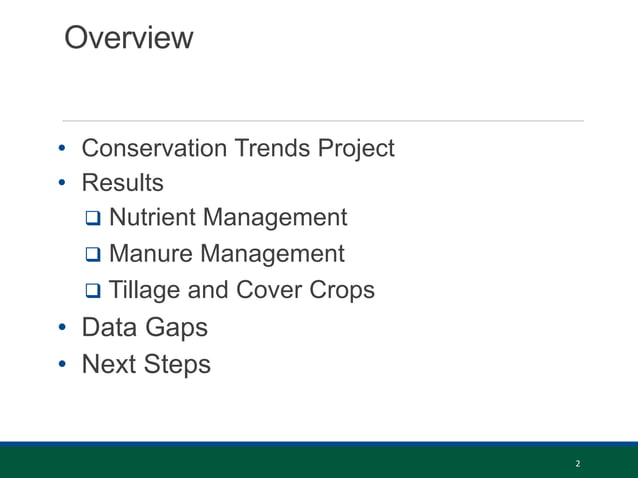Click the blue dot before Next Steps
The image size is (638, 478).
point(62,363)
